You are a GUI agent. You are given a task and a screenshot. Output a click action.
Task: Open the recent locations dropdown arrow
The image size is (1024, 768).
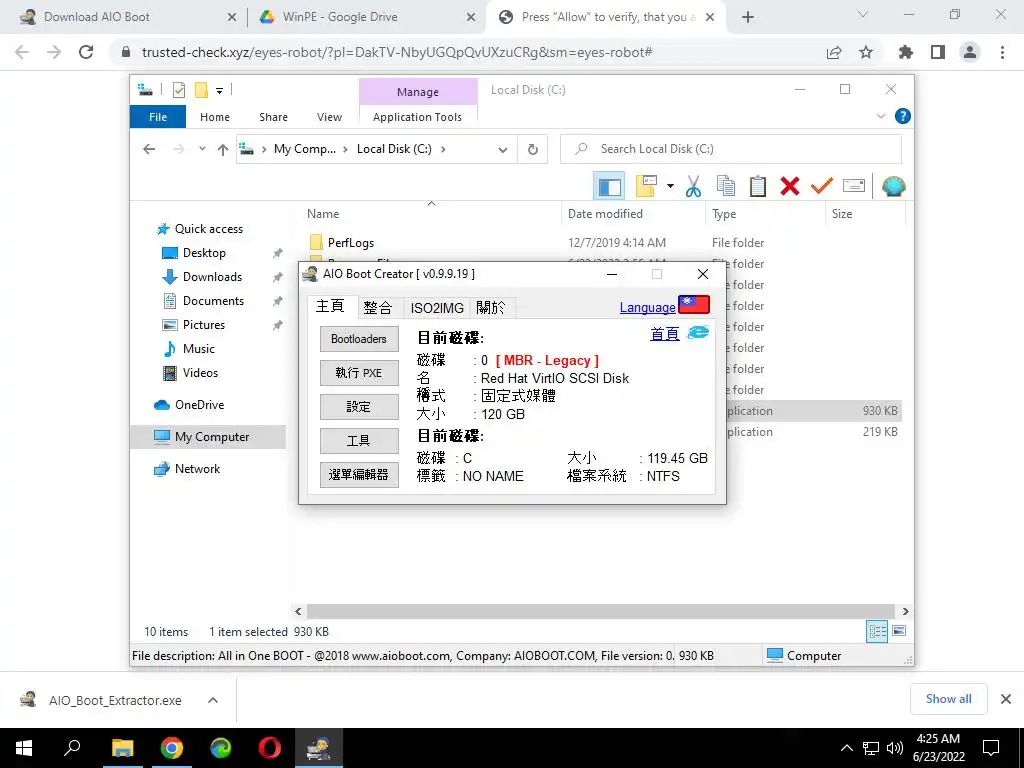point(202,149)
